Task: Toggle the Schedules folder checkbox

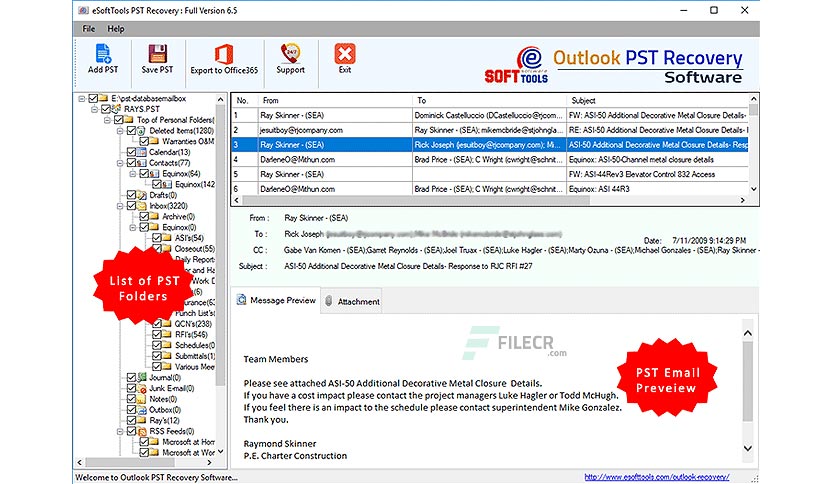Action: [x=157, y=345]
